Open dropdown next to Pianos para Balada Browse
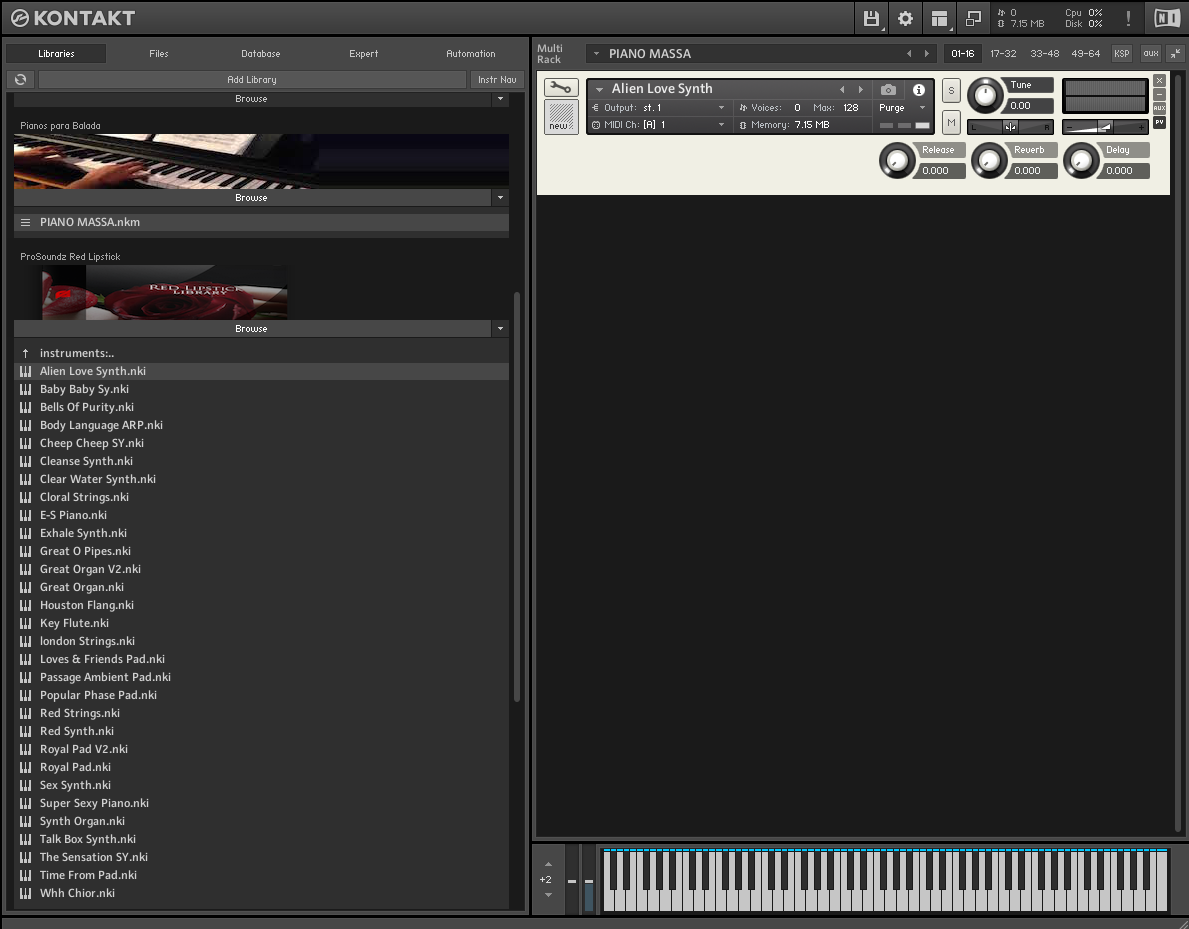The image size is (1189, 929). click(x=500, y=198)
